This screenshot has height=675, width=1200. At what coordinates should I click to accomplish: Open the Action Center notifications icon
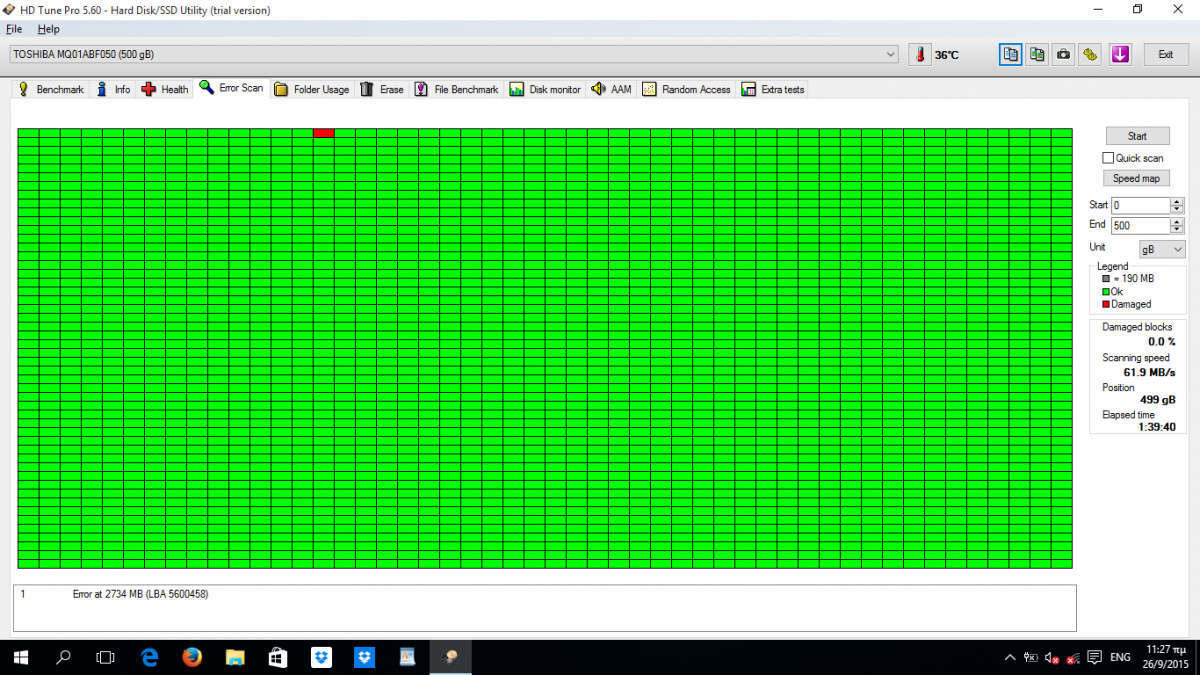coord(1096,658)
